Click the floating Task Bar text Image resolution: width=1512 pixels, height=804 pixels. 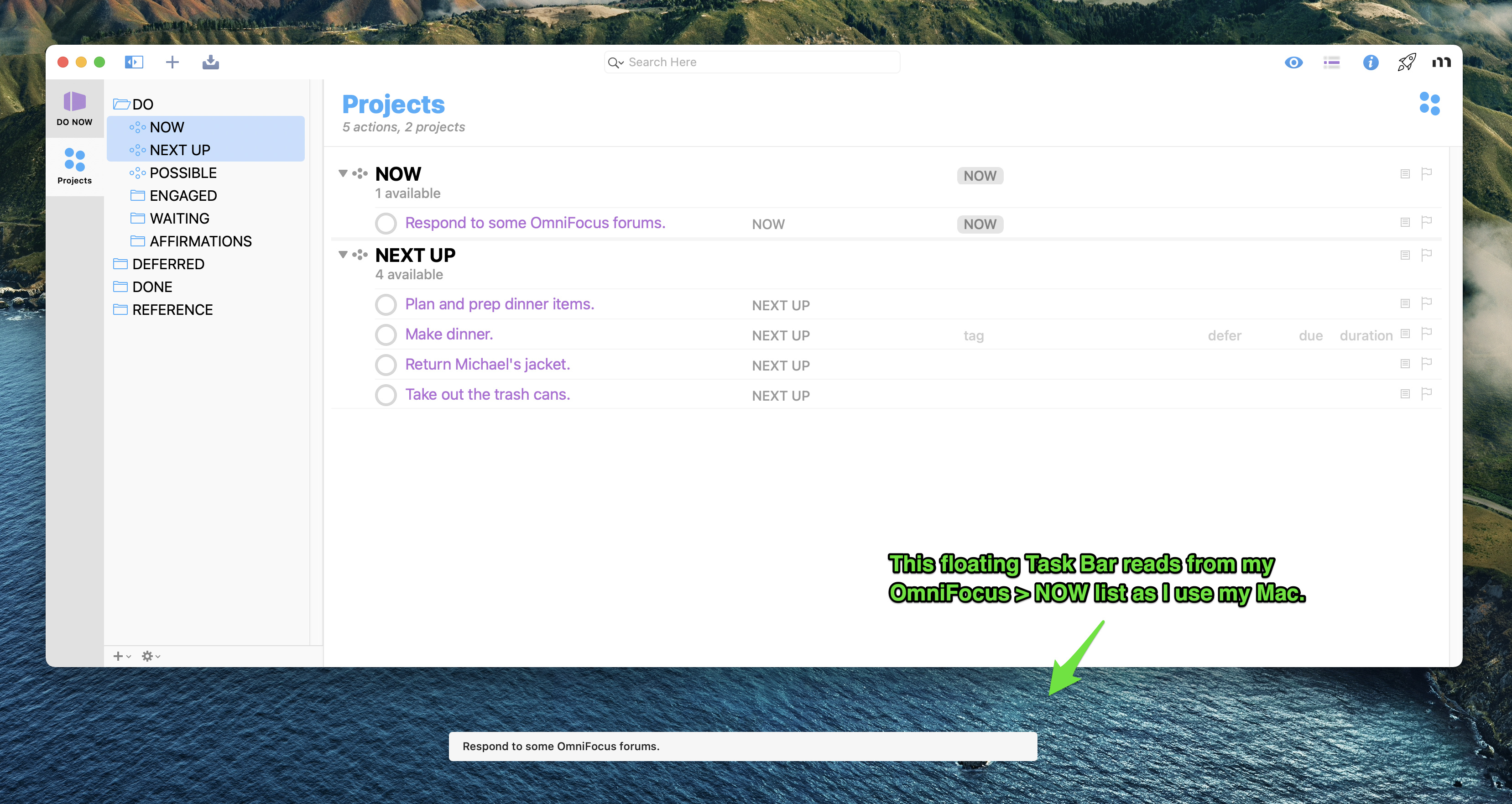point(561,747)
